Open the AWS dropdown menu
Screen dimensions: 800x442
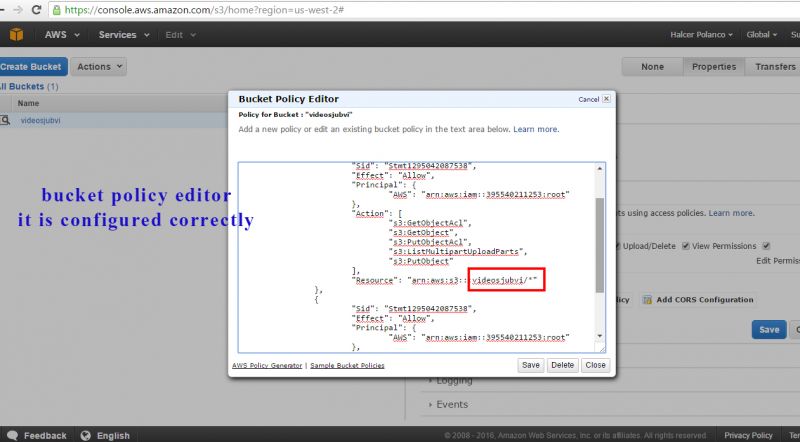62,35
